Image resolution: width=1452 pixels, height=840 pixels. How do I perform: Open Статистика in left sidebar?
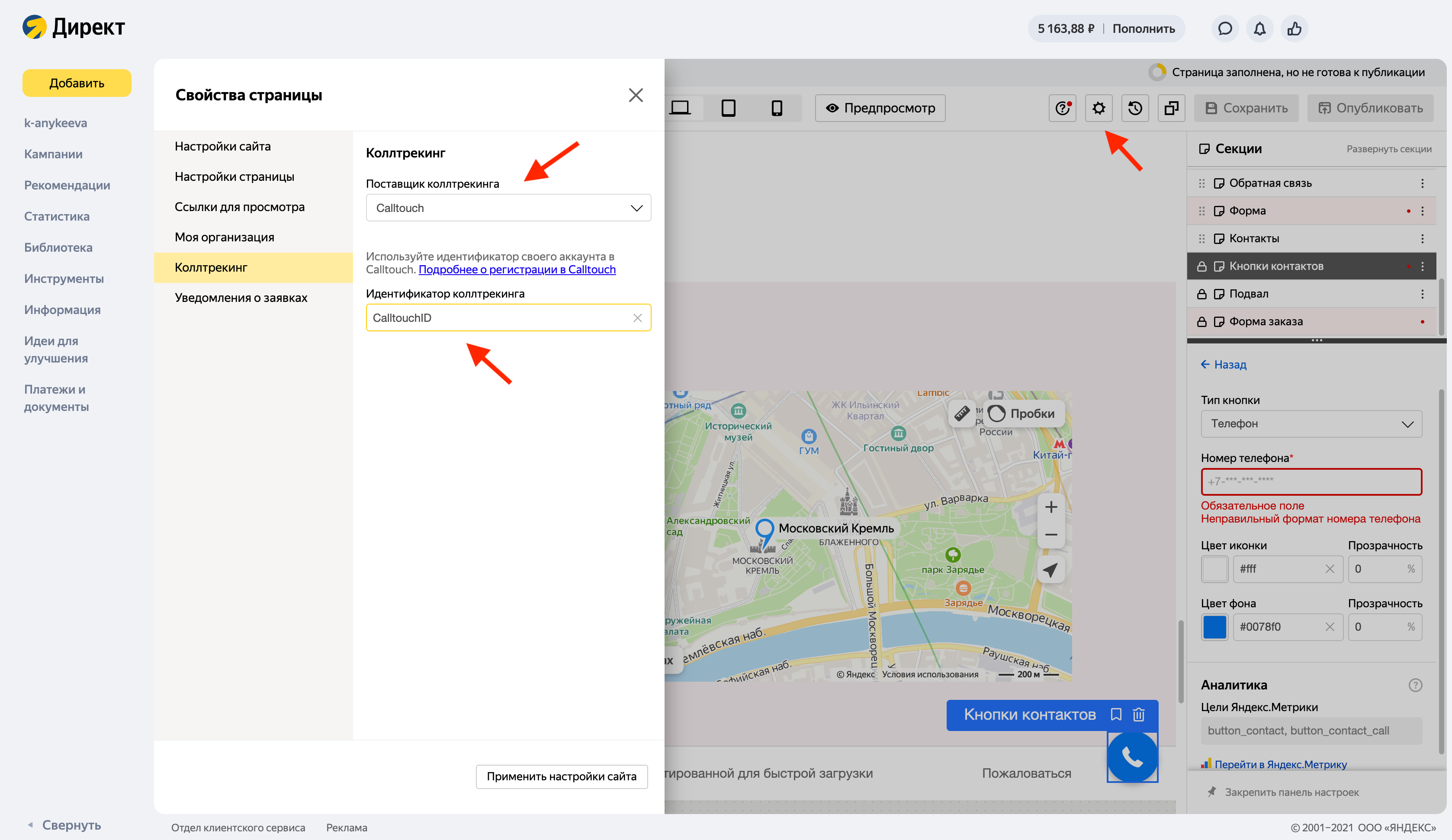57,217
